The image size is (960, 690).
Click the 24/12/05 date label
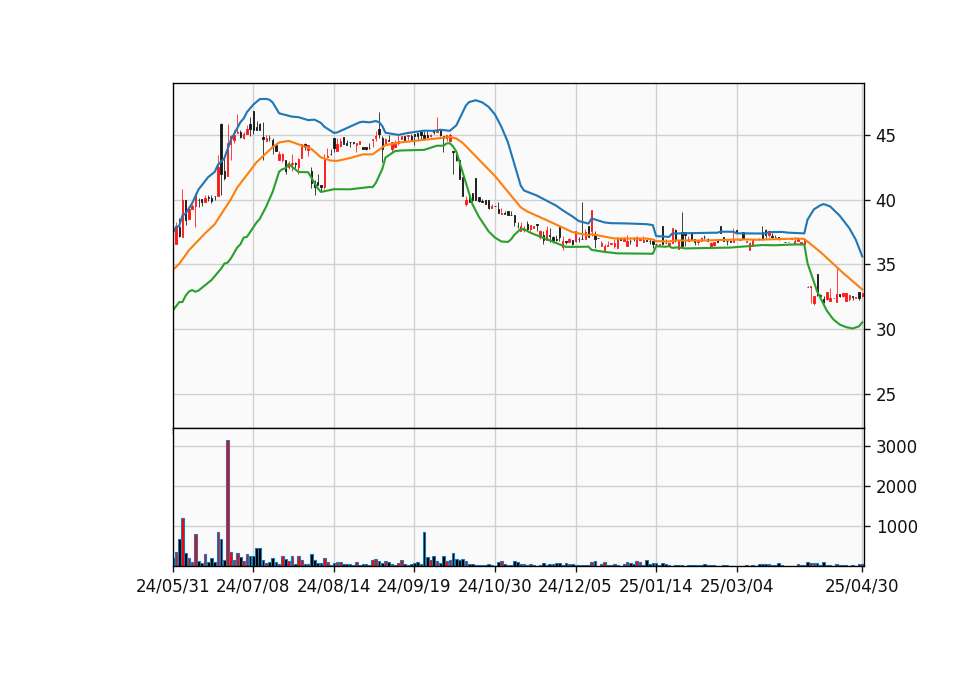click(x=575, y=586)
